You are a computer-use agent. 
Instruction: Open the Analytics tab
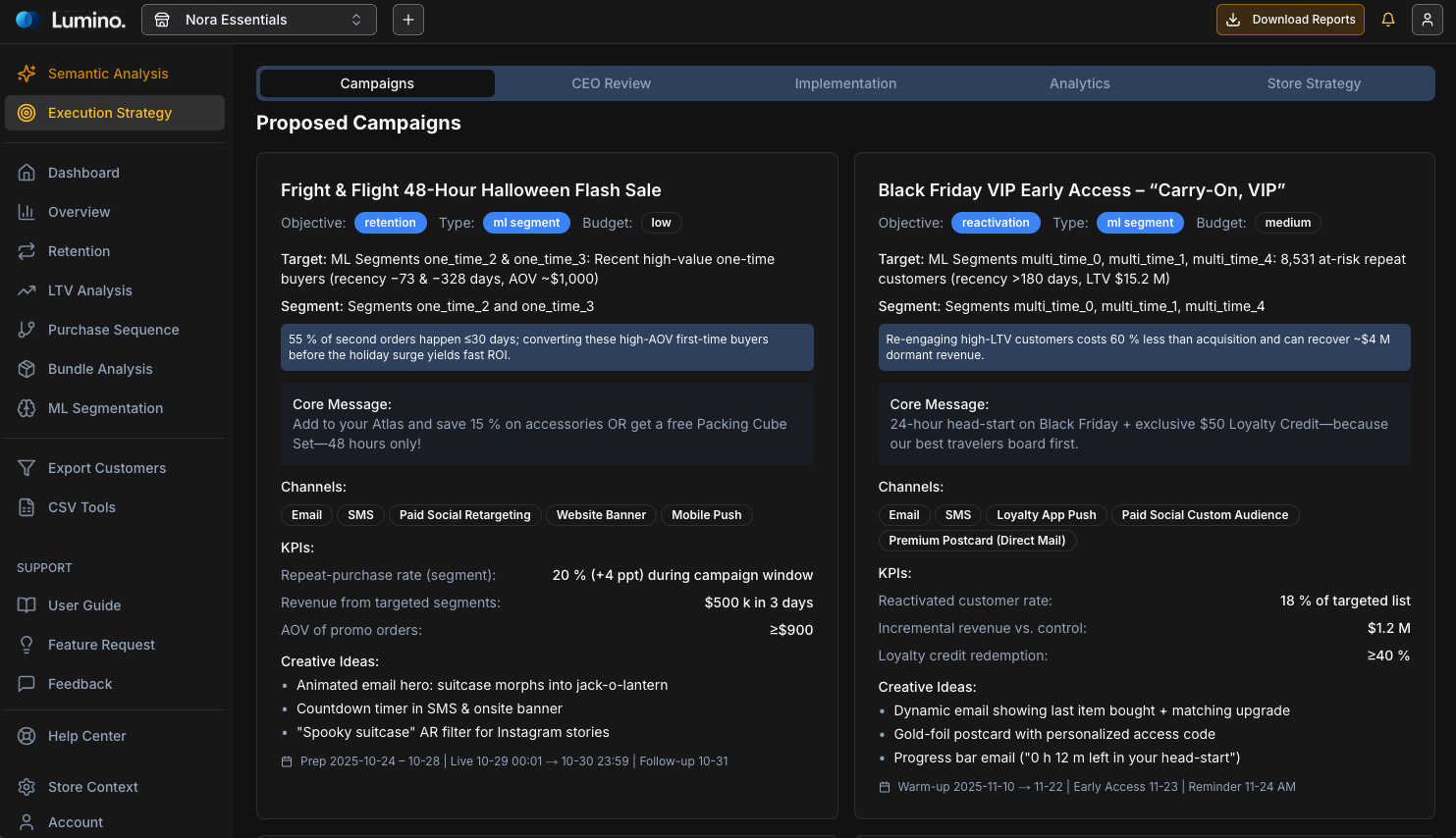tap(1079, 83)
